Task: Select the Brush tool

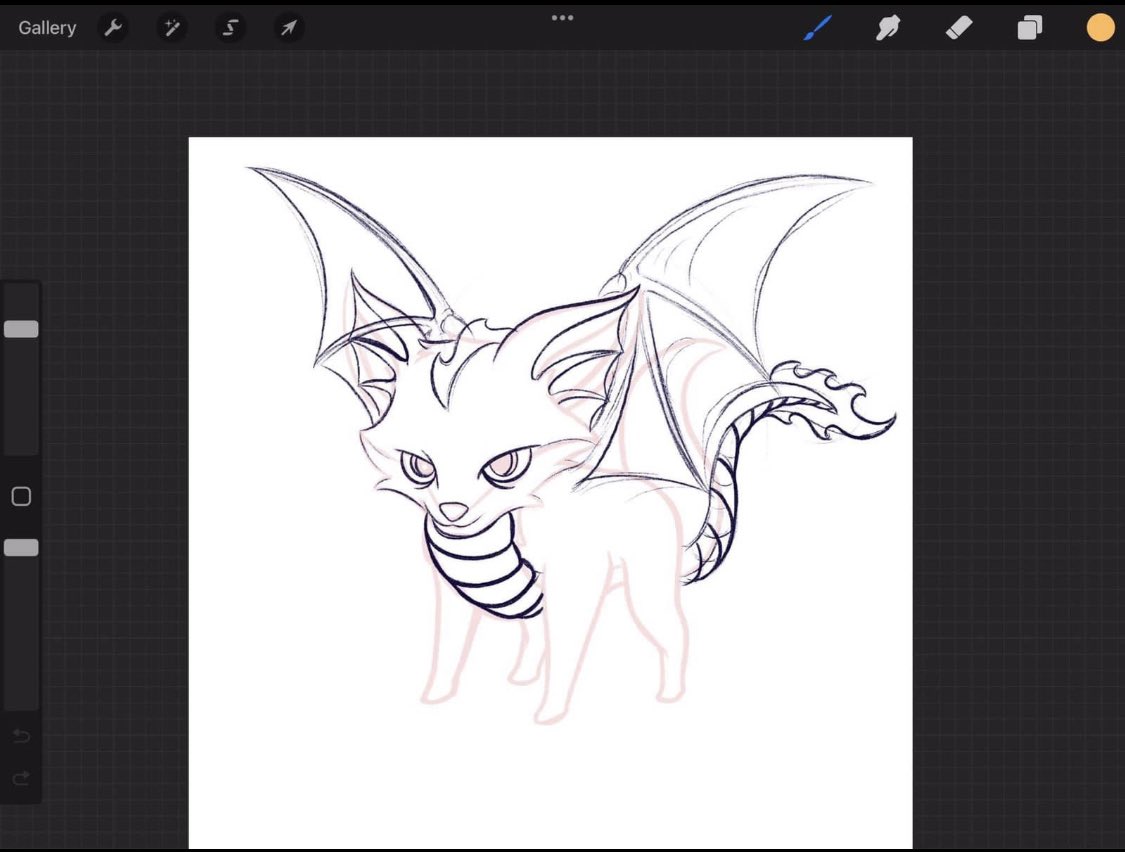Action: [x=818, y=28]
